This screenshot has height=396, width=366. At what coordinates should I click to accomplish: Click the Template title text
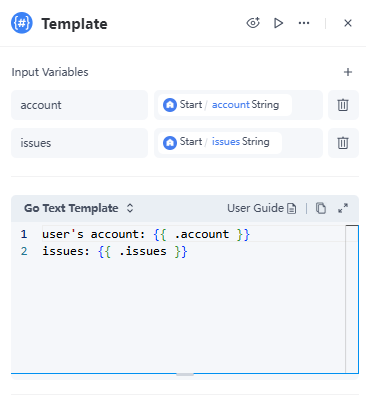click(x=74, y=24)
